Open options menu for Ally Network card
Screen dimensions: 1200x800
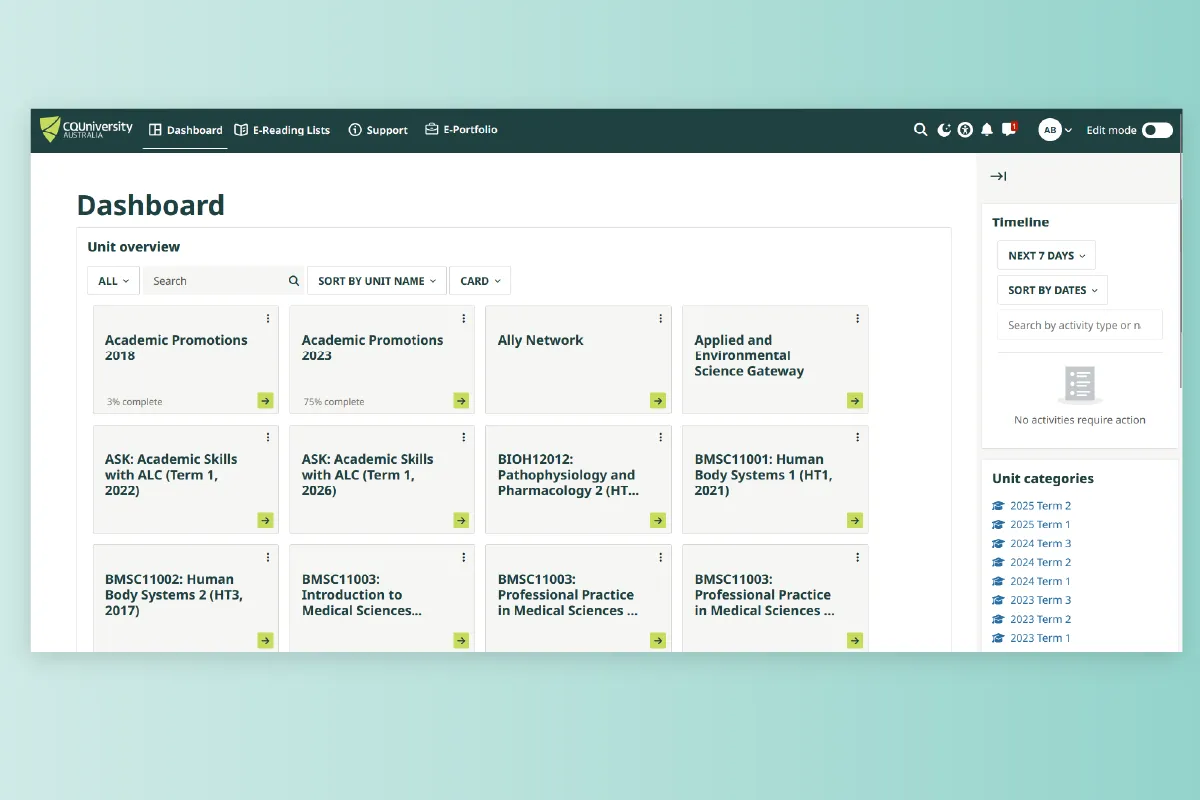pyautogui.click(x=661, y=319)
